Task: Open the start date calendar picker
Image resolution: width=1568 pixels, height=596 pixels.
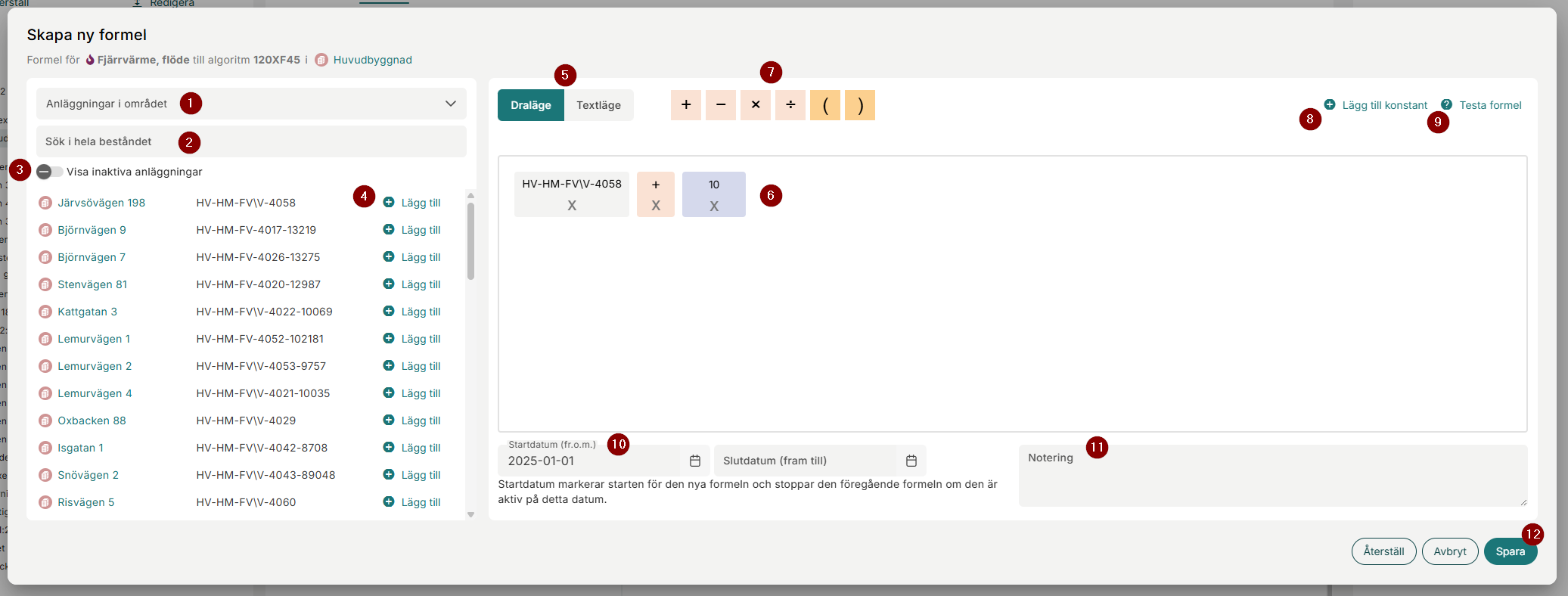Action: [694, 461]
